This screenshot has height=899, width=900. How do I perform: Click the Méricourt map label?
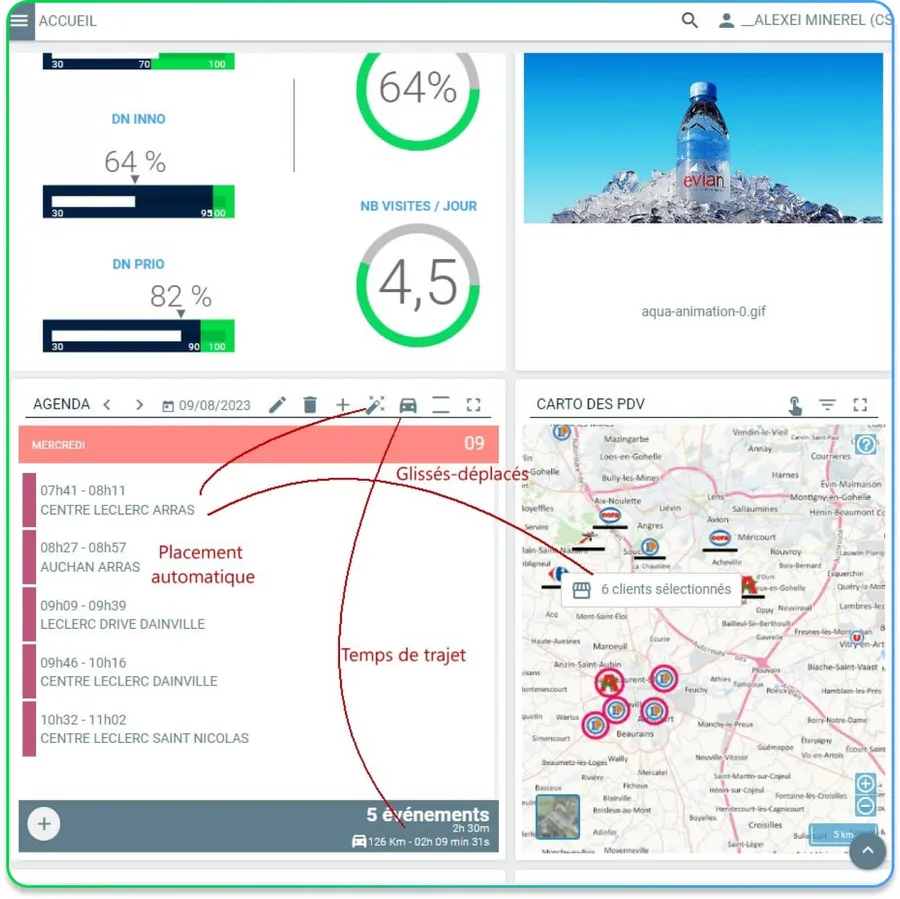pos(756,537)
